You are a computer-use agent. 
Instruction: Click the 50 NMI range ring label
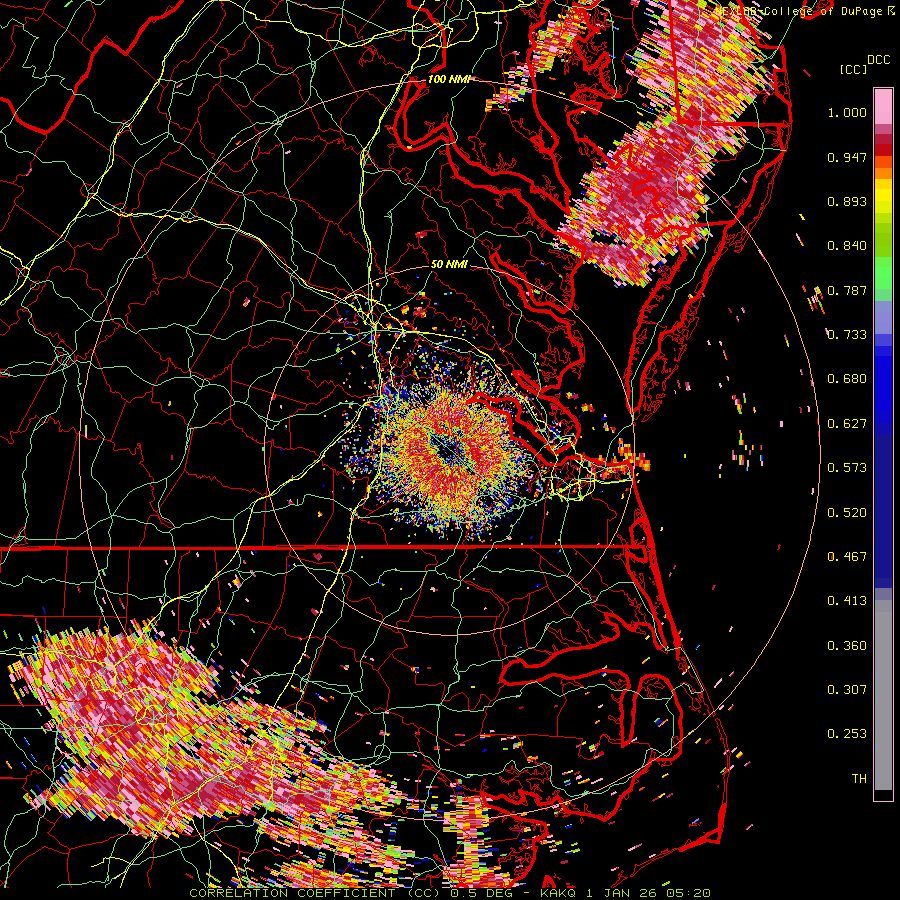[x=449, y=264]
